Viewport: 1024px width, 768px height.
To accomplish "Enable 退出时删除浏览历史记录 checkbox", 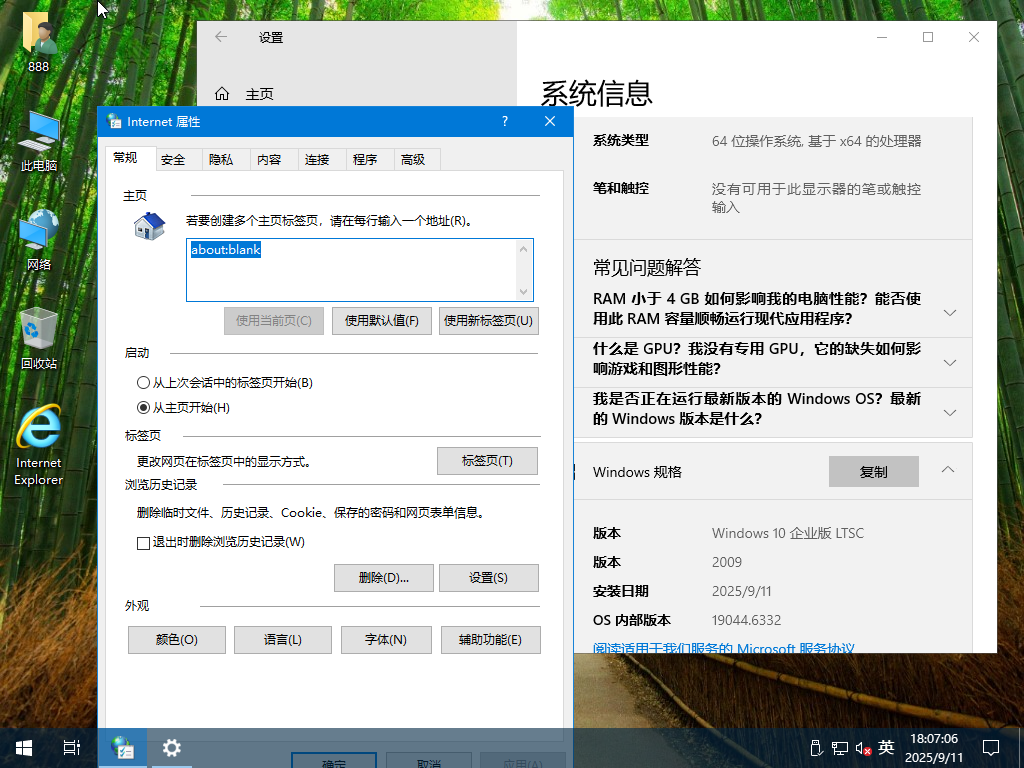I will (x=141, y=543).
